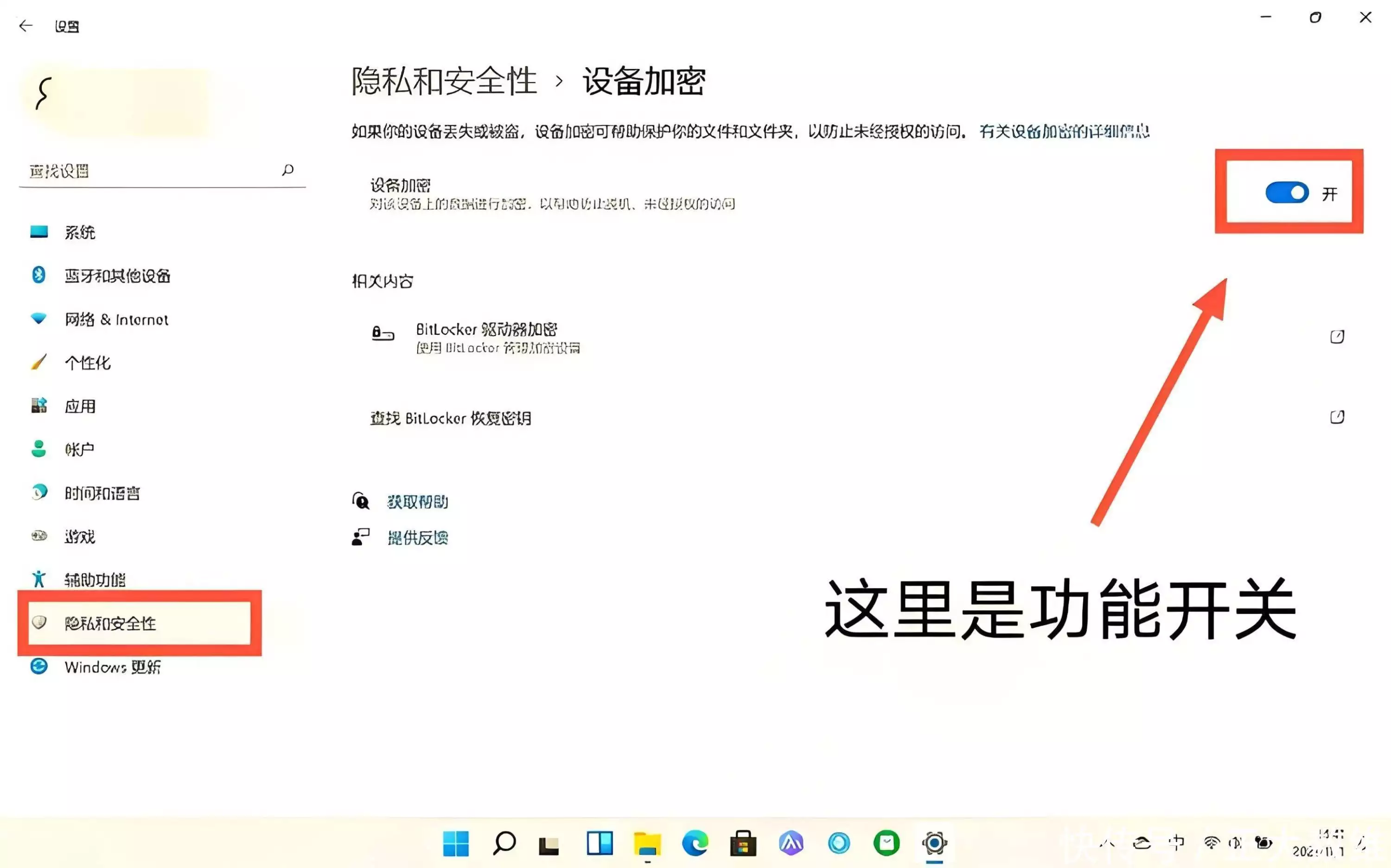Select the Windows Update sidebar icon
The width and height of the screenshot is (1391, 868).
pyautogui.click(x=38, y=666)
